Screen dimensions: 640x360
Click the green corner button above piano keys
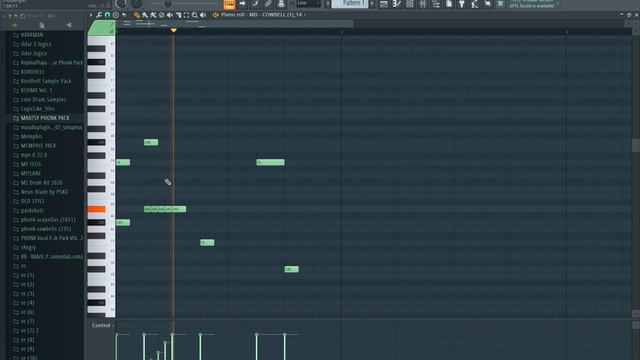[101, 28]
